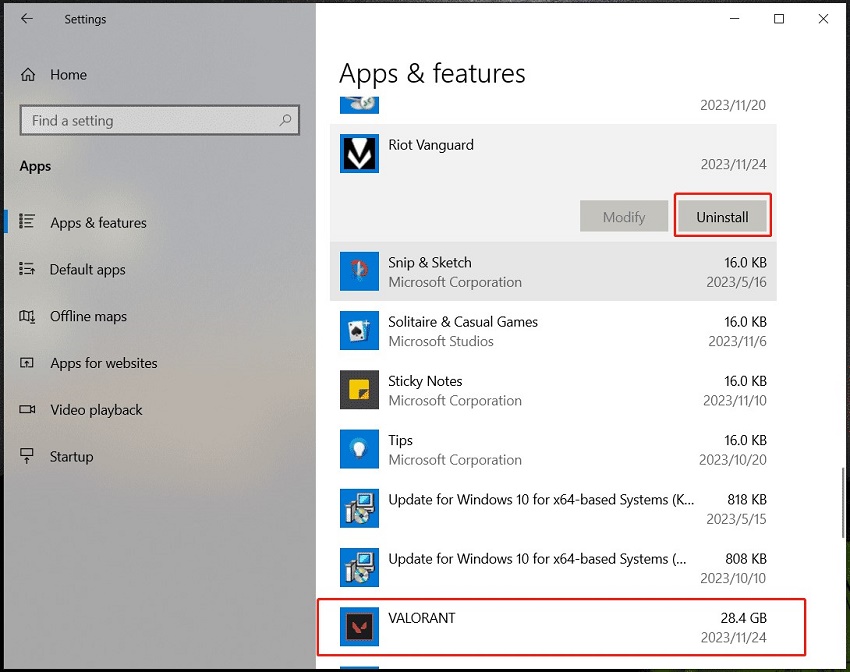
Task: Go back using the back arrow
Action: pyautogui.click(x=27, y=19)
